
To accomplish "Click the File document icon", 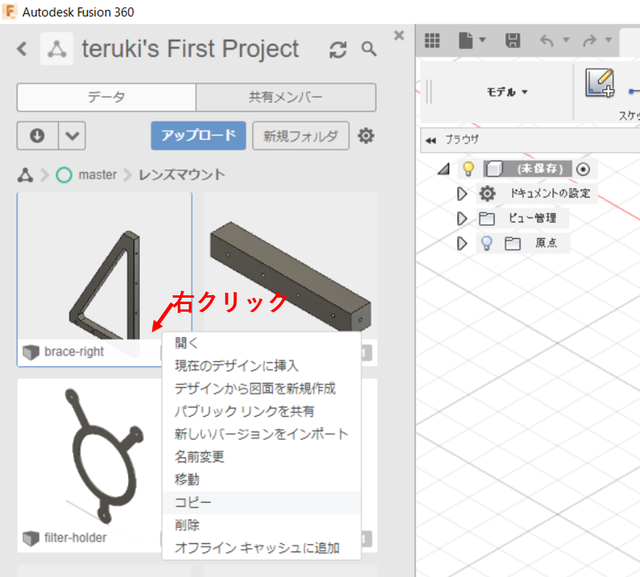I will pos(465,40).
